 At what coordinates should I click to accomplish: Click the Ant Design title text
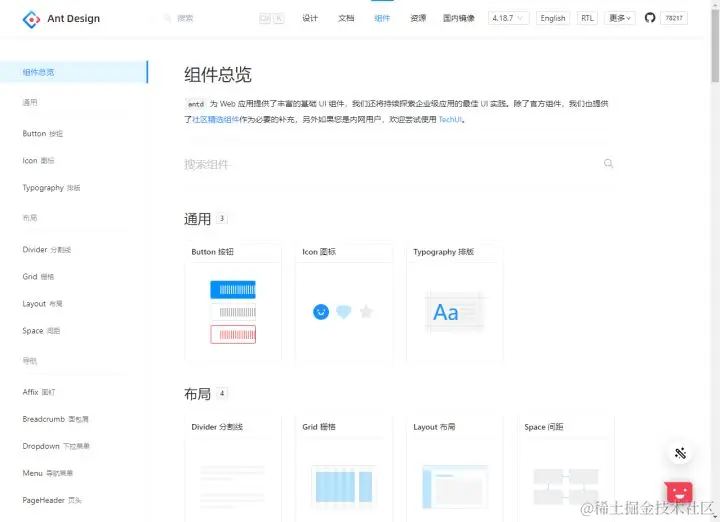pyautogui.click(x=73, y=18)
